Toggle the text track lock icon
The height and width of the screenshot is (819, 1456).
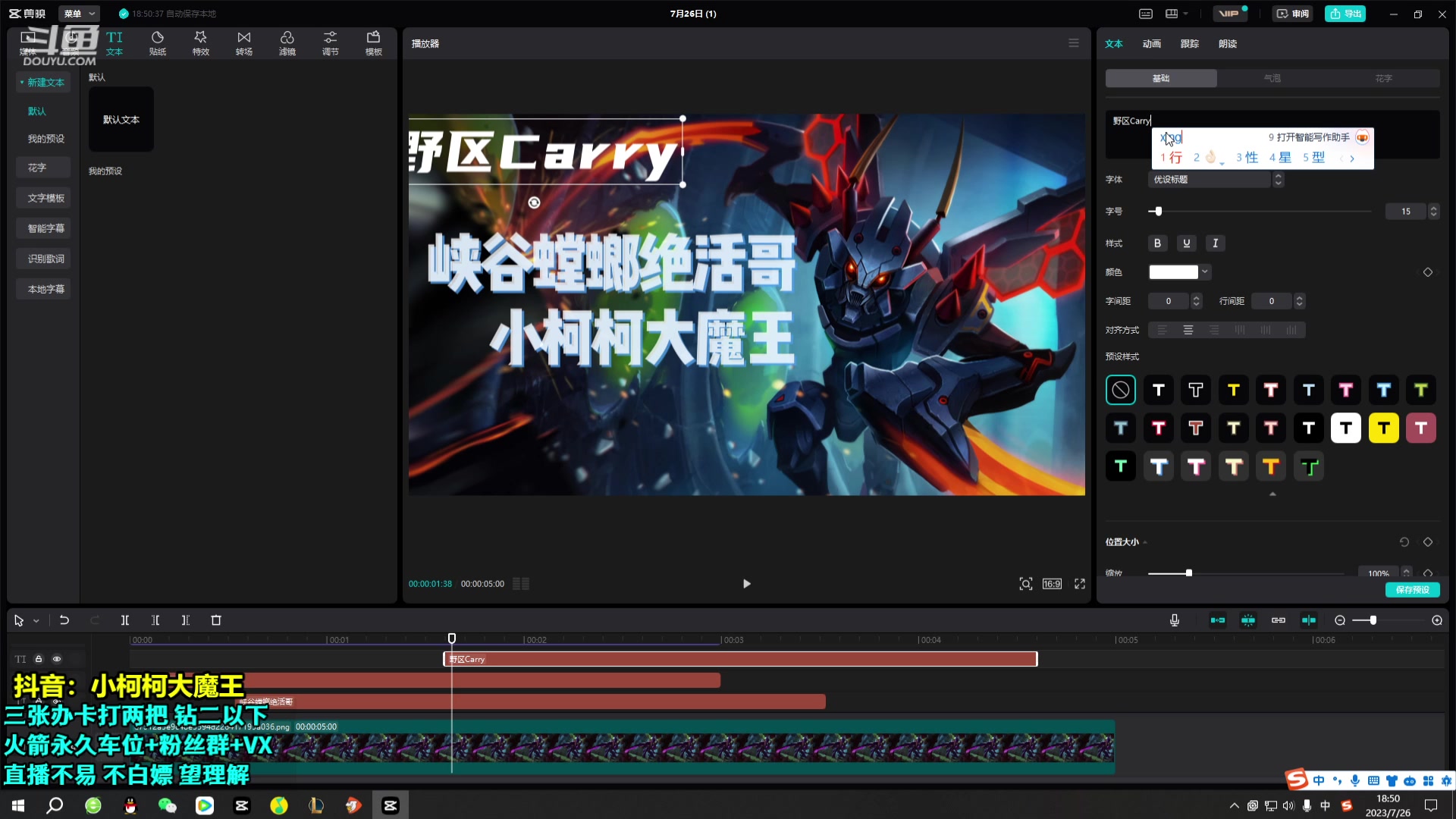click(x=39, y=659)
